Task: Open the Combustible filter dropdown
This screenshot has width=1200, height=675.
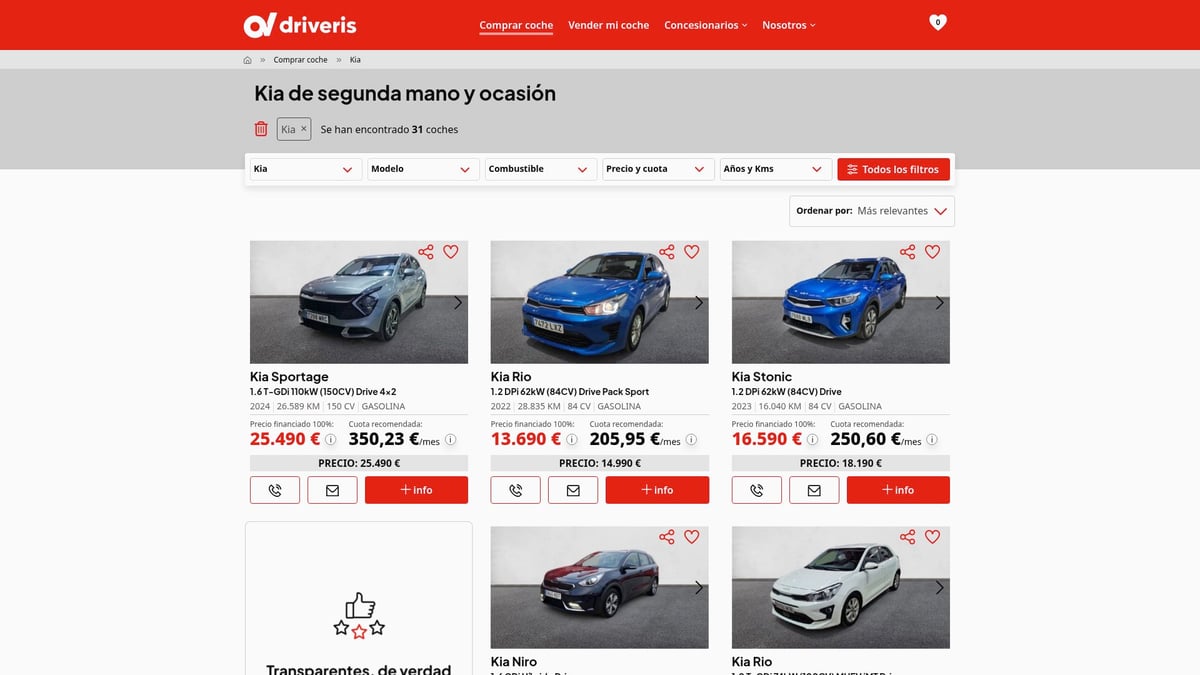Action: point(540,169)
